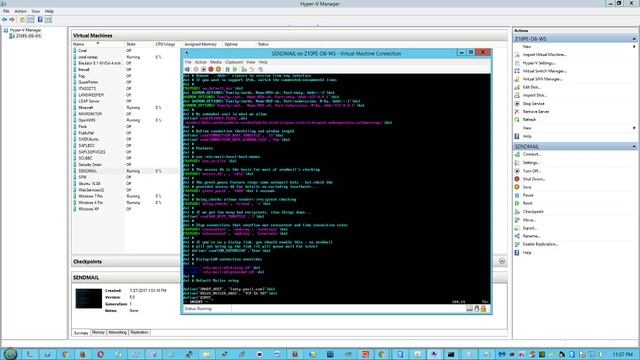Click the Edit Disk action icon
The height and width of the screenshot is (360, 640).
[517, 87]
